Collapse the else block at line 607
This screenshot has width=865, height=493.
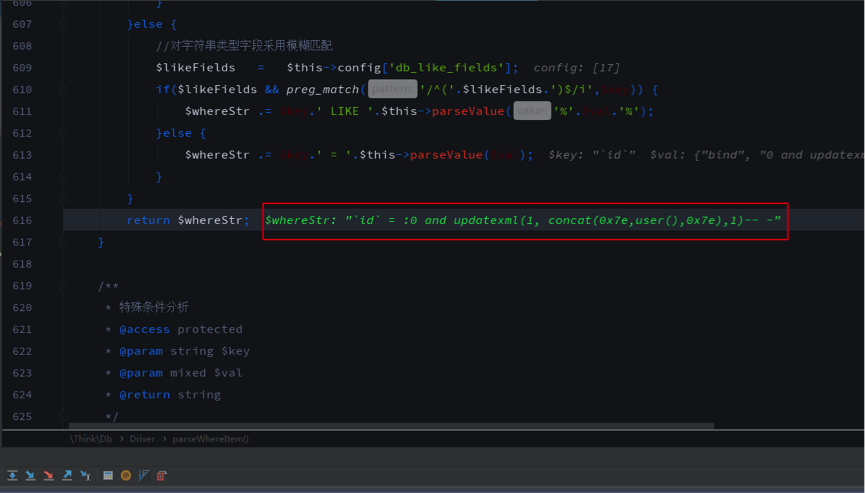tap(64, 25)
